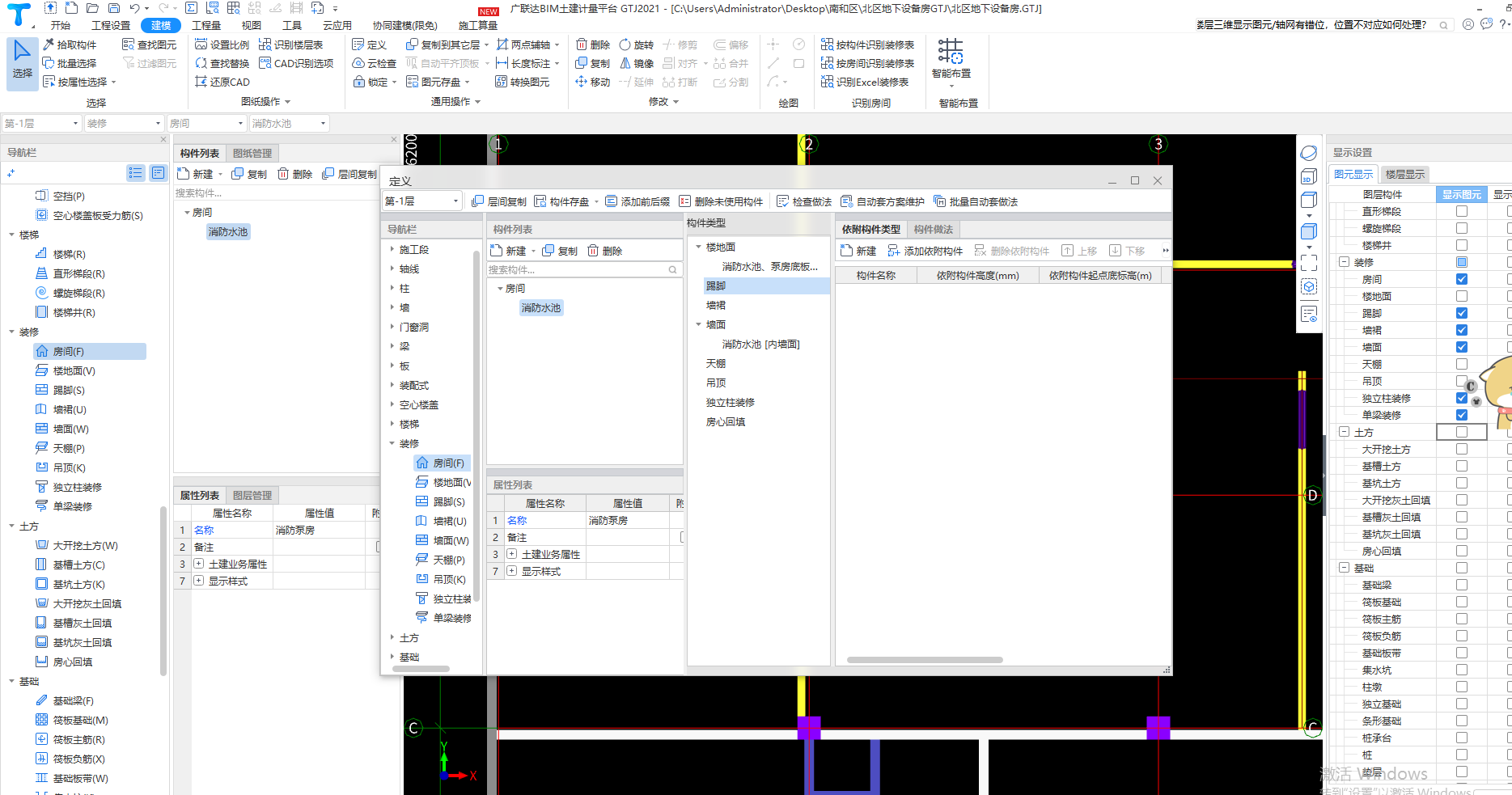1512x795 pixels.
Task: Open 查找图元 tool
Action: tap(149, 44)
